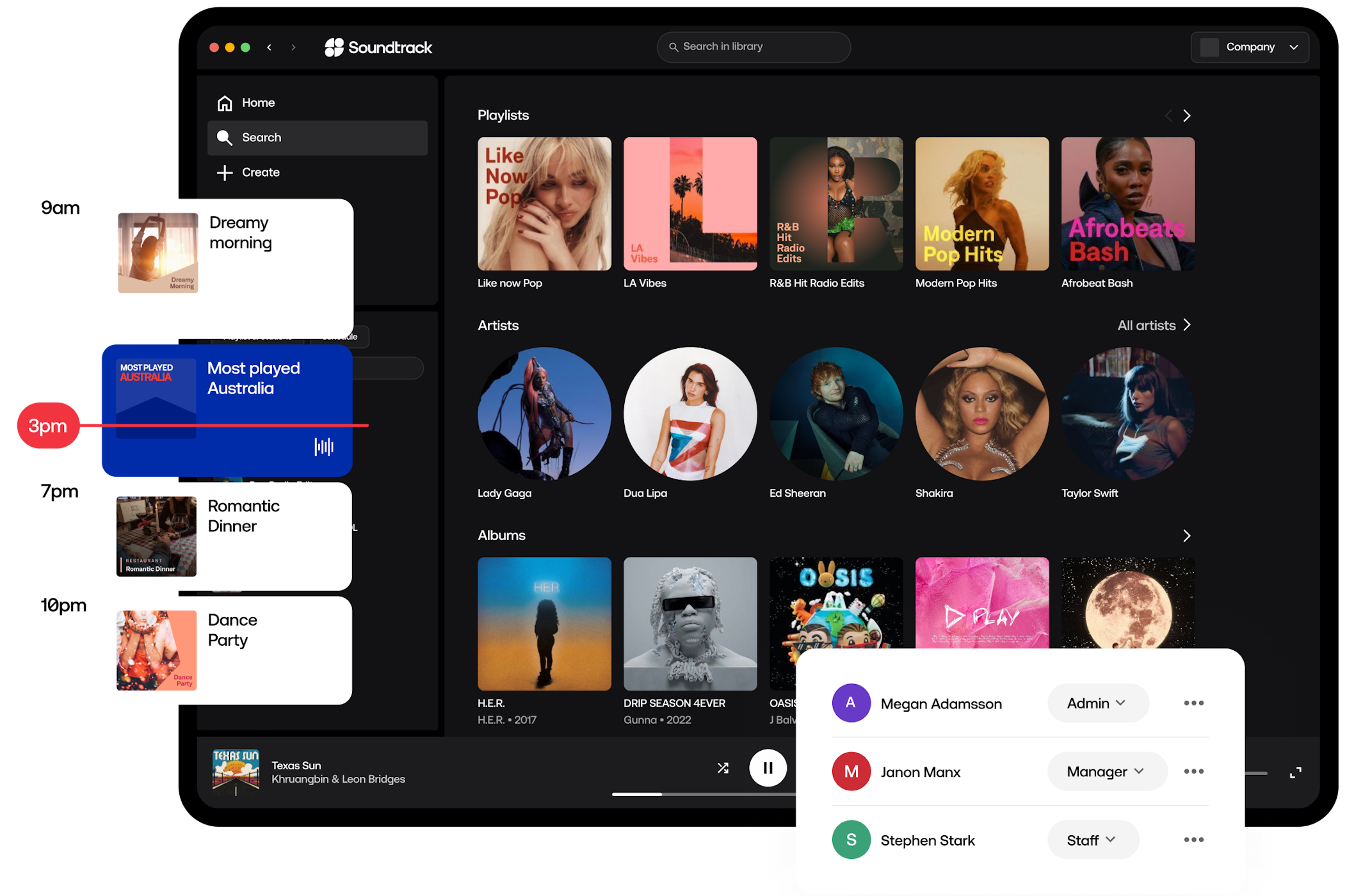Click ellipsis next to Stephen Stark

tap(1193, 840)
